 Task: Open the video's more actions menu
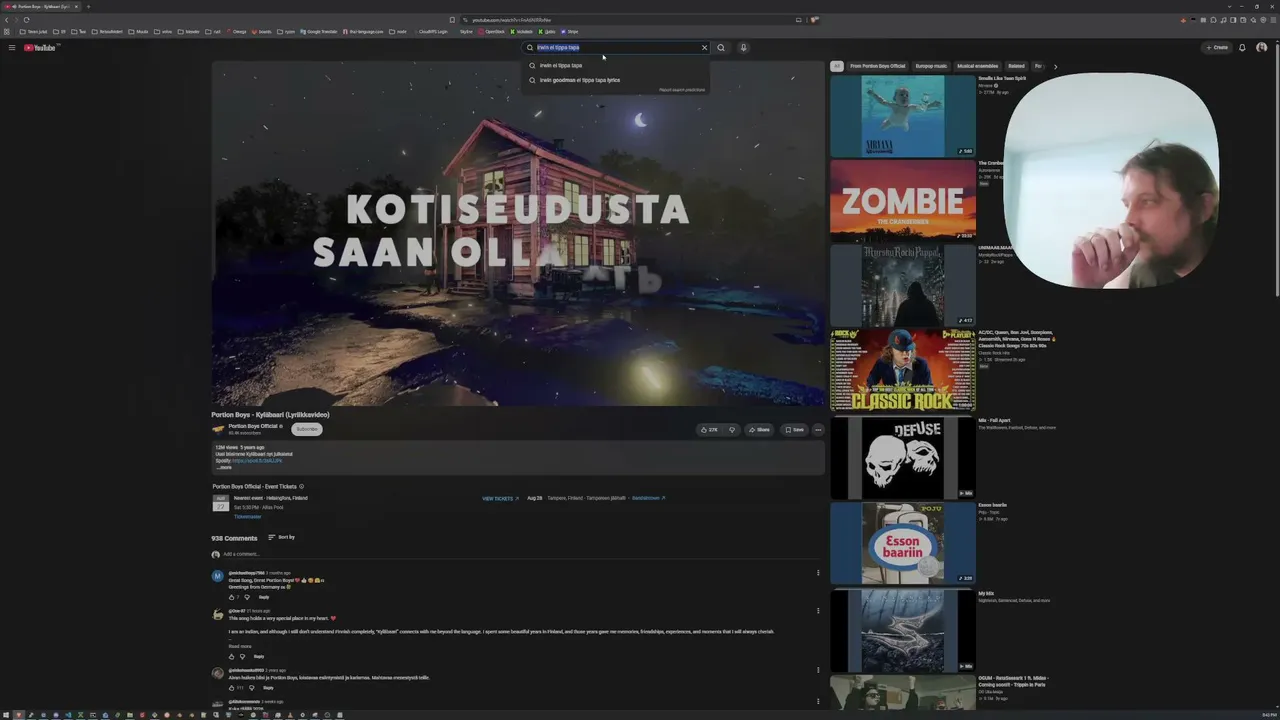click(x=818, y=430)
